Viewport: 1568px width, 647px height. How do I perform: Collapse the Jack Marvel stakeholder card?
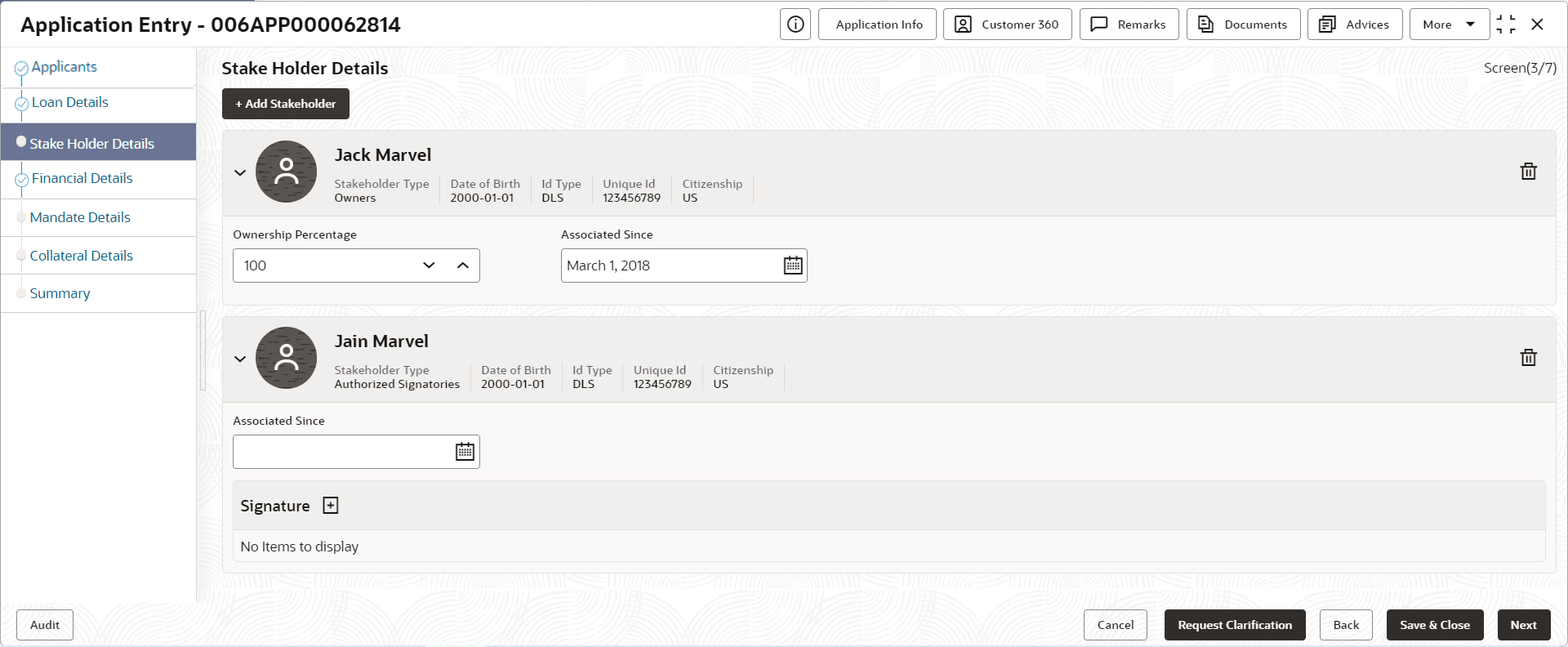(240, 172)
